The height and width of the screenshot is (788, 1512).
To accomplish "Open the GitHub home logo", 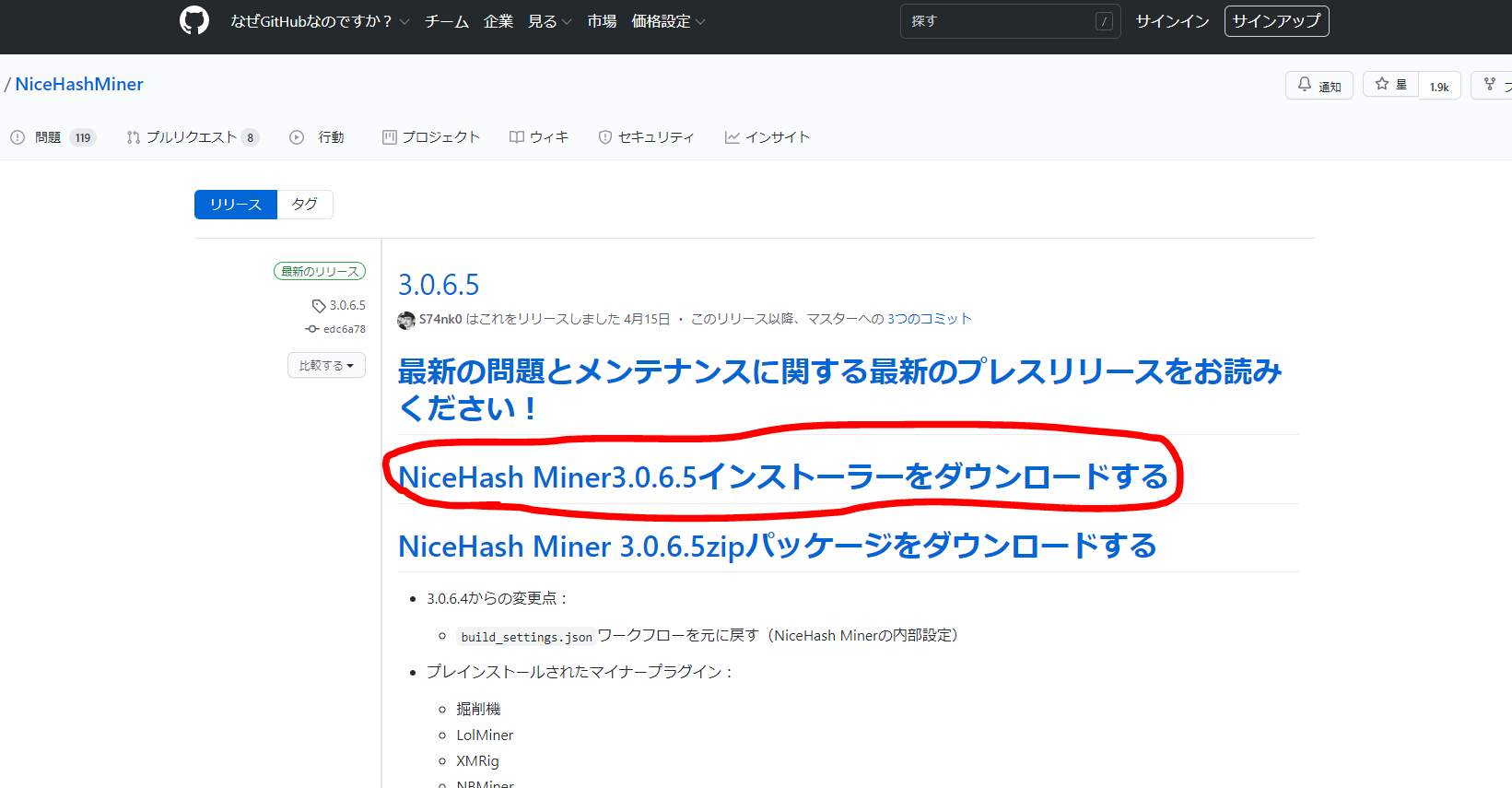I will [x=194, y=20].
